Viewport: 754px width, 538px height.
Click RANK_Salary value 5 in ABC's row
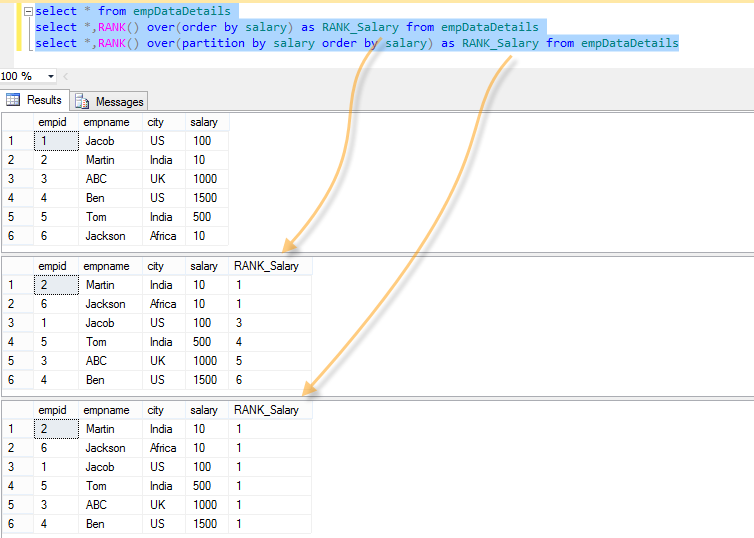(x=270, y=361)
